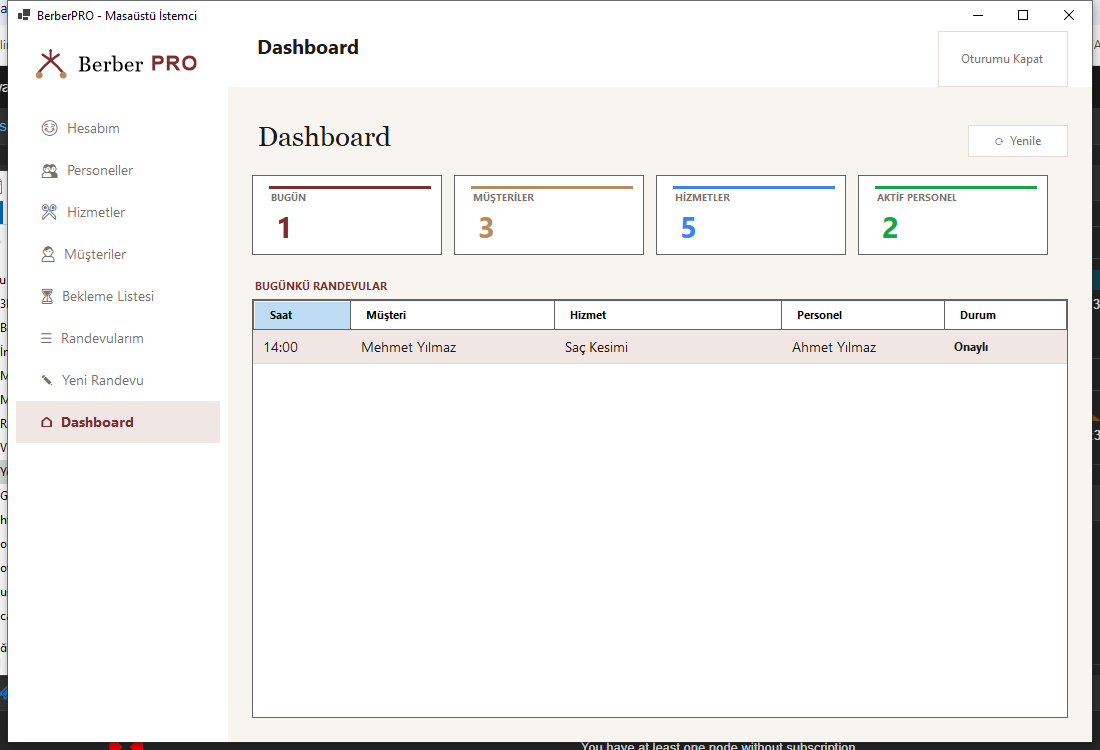Sort by Personel column header
This screenshot has height=750, width=1100.
point(863,315)
